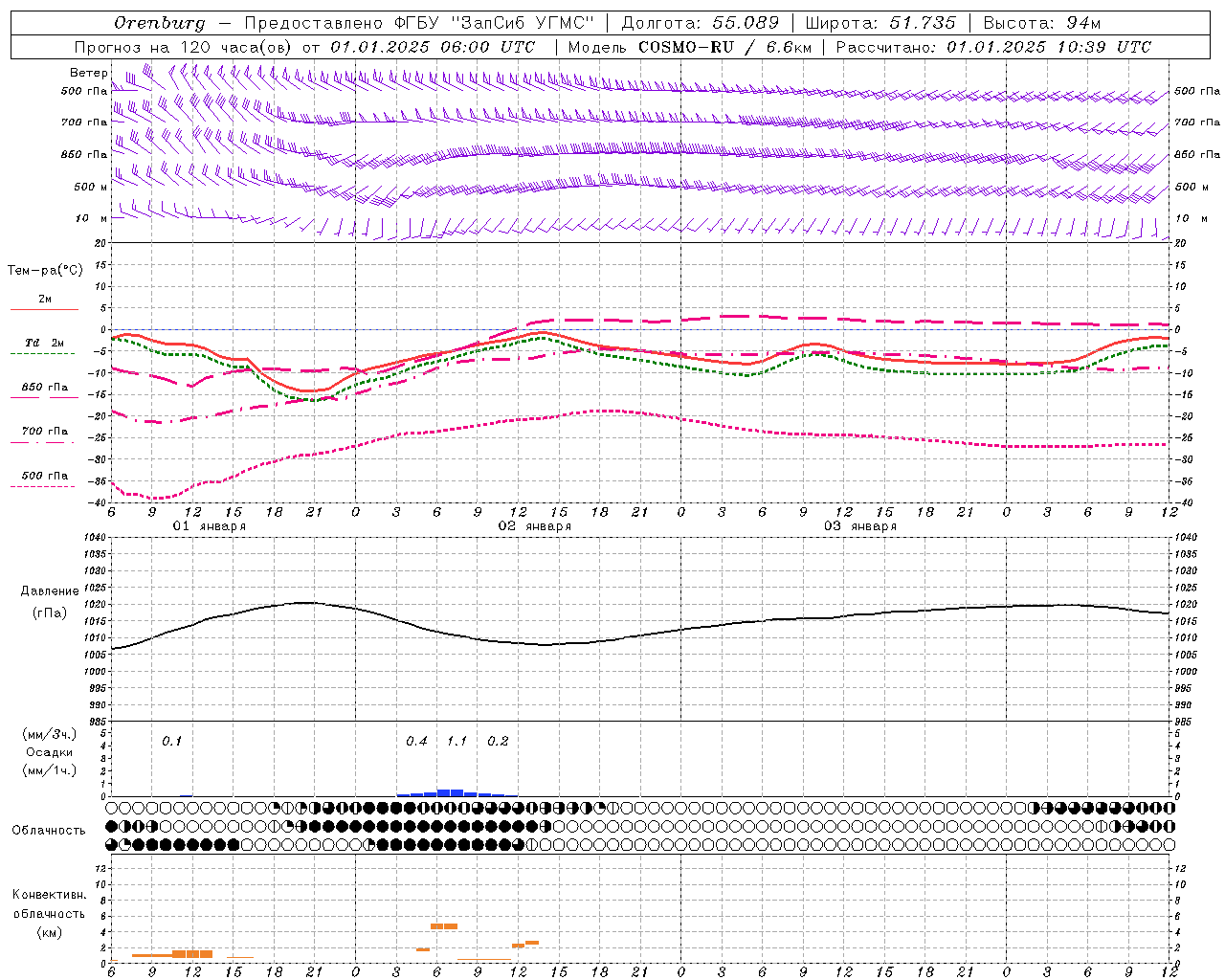Click the 0.1 precipitation amount
Image resolution: width=1225 pixels, height=980 pixels.
pyautogui.click(x=171, y=741)
